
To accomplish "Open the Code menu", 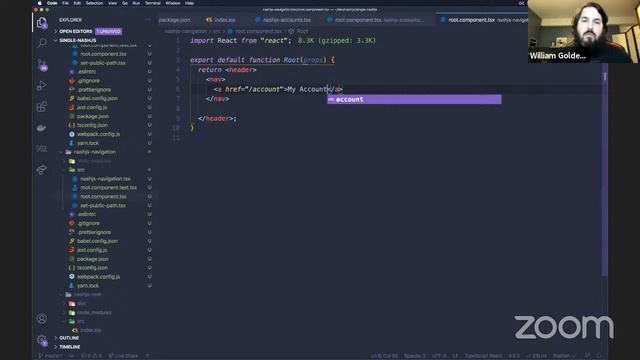I will point(52,3).
